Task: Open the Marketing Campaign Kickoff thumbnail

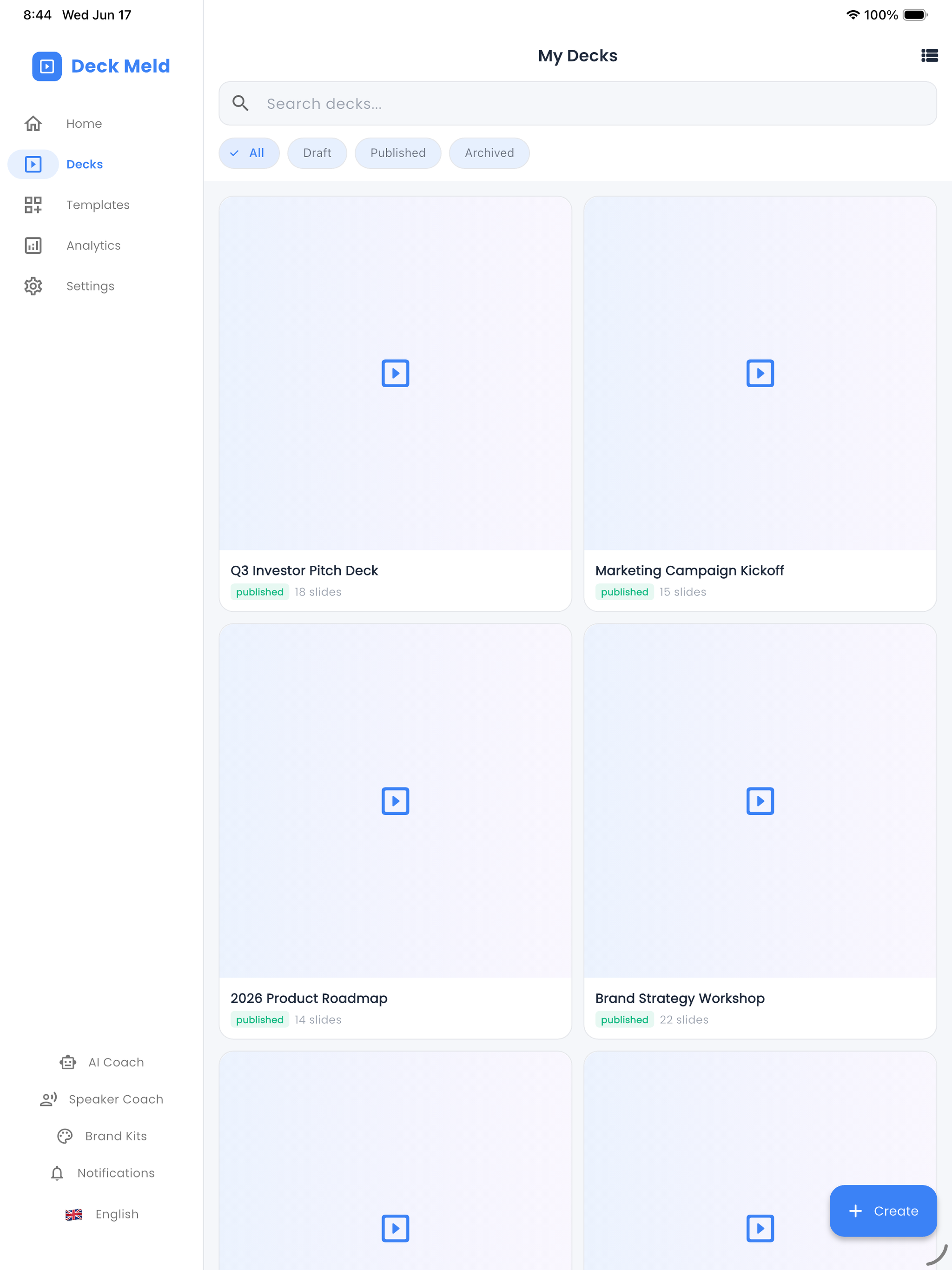Action: coord(760,373)
